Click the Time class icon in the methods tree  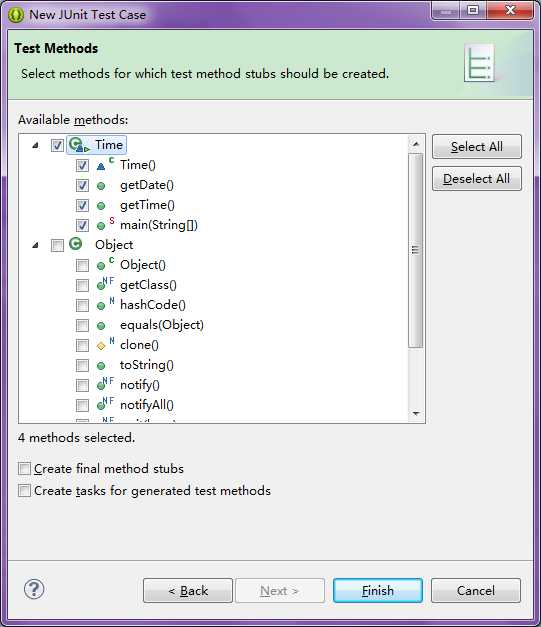79,145
